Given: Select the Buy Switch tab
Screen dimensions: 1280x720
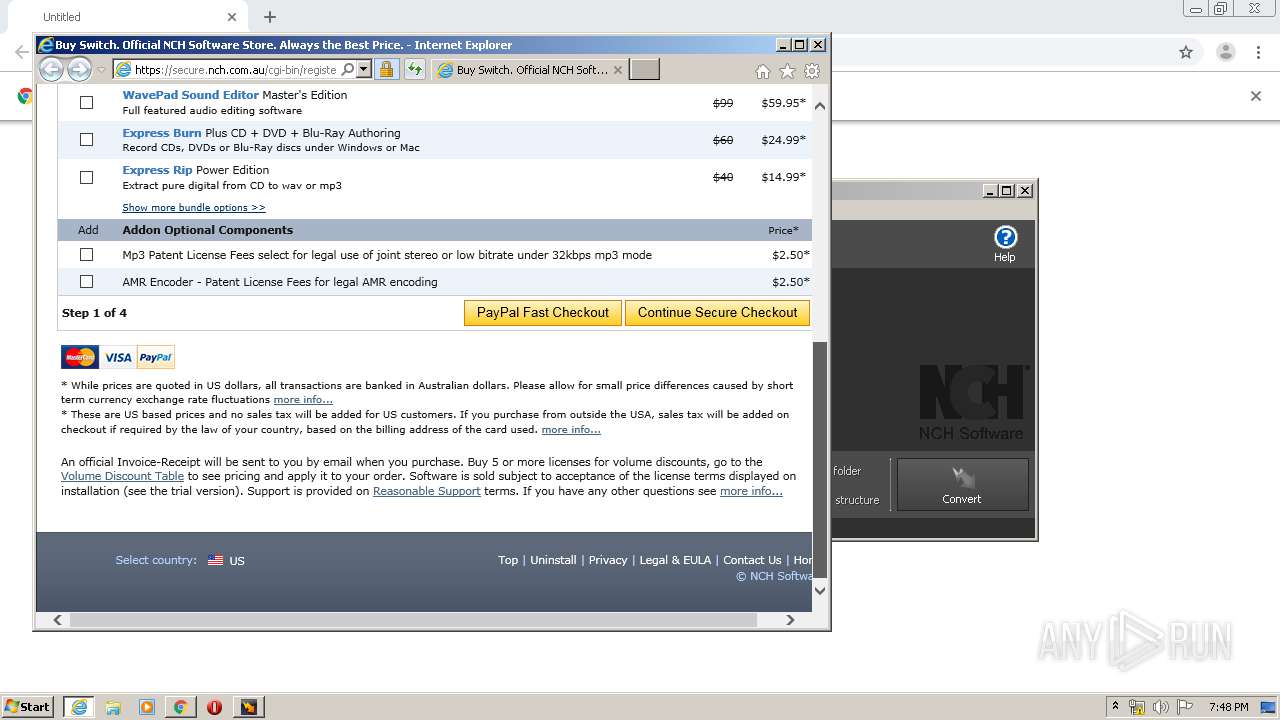Looking at the screenshot, I should pos(530,70).
